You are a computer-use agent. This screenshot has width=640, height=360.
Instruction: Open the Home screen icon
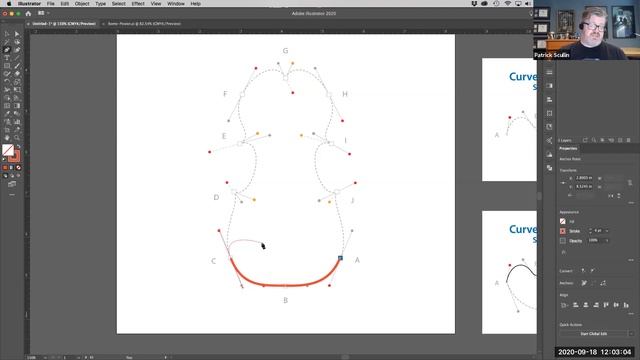pos(28,13)
